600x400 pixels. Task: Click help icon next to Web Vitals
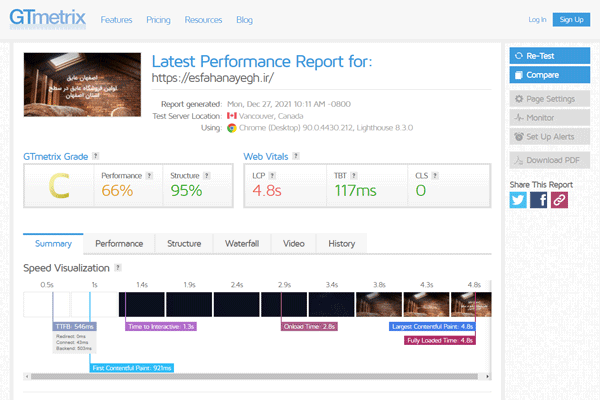(x=296, y=157)
